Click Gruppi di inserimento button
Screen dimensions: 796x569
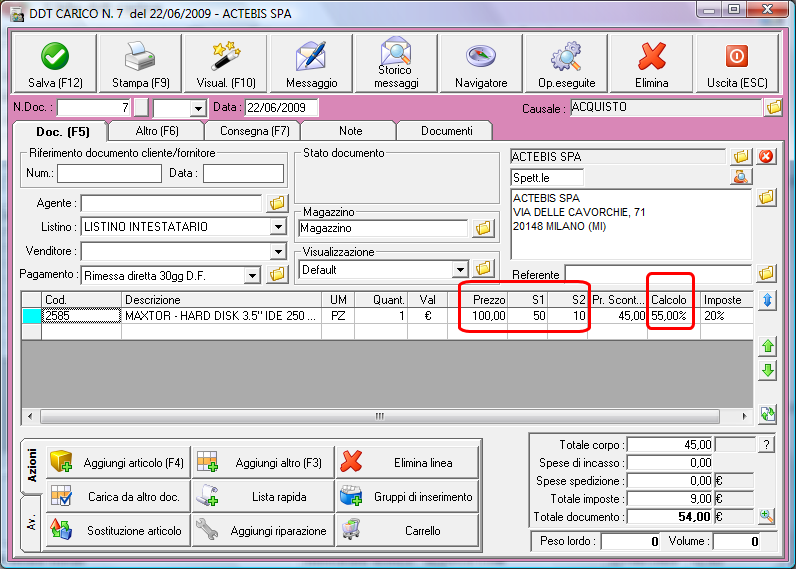[x=408, y=496]
